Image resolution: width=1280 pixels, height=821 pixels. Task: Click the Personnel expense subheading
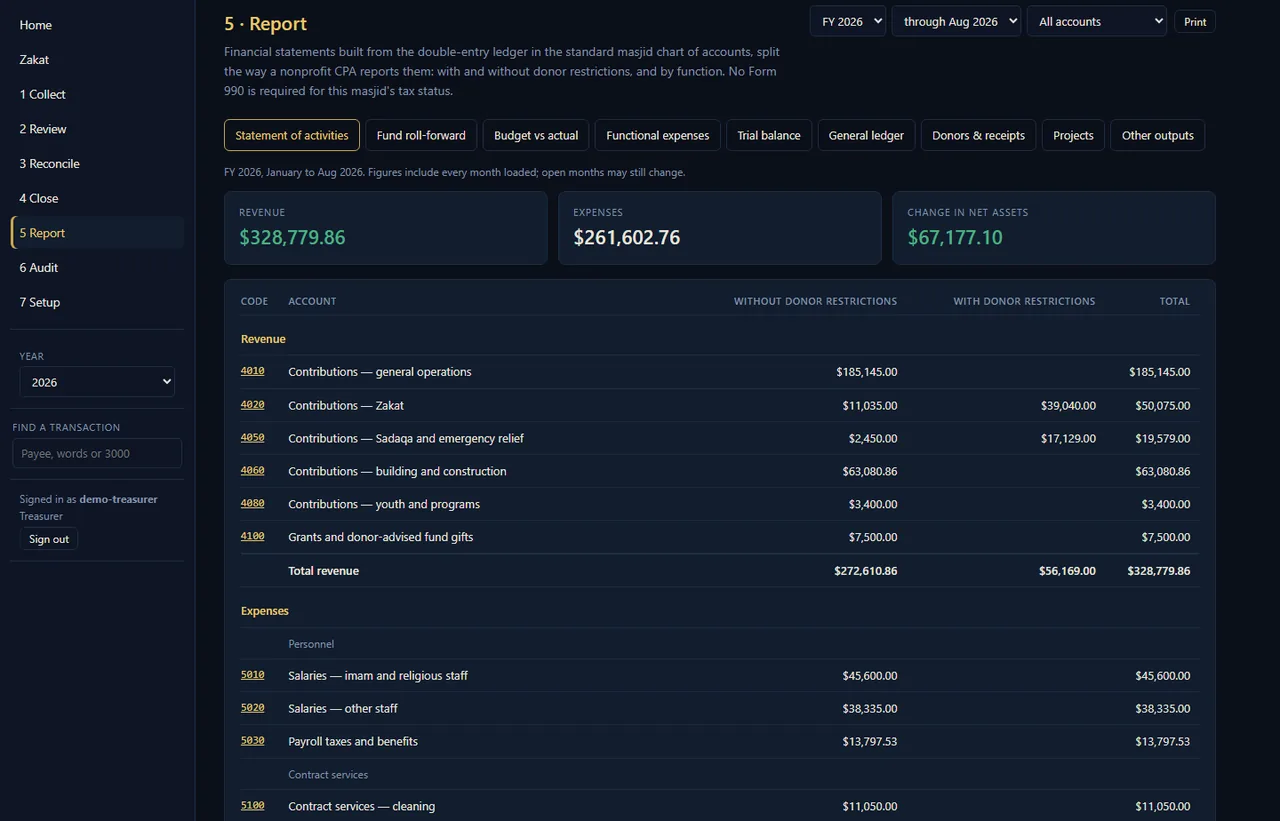pyautogui.click(x=311, y=644)
